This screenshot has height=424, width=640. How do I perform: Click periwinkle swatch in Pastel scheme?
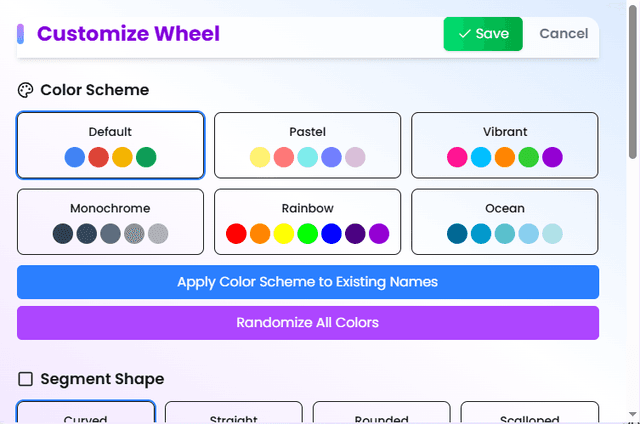pyautogui.click(x=331, y=157)
